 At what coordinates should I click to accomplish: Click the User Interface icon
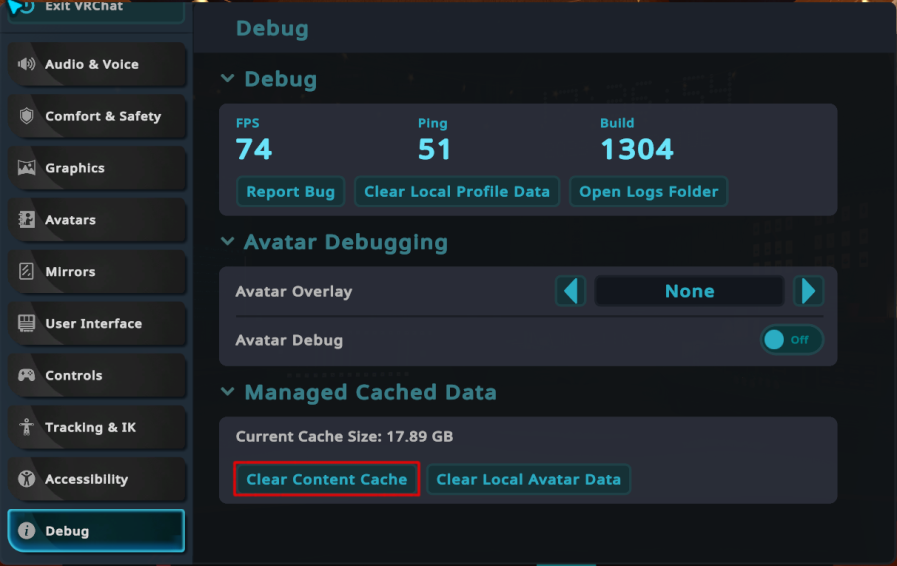tap(27, 324)
